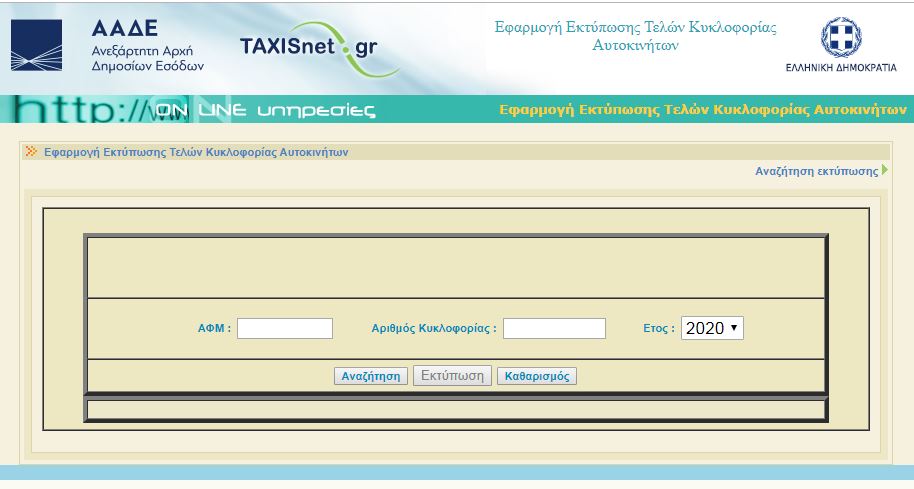
Task: Click the TAXISnet.gr logo
Action: 312,47
